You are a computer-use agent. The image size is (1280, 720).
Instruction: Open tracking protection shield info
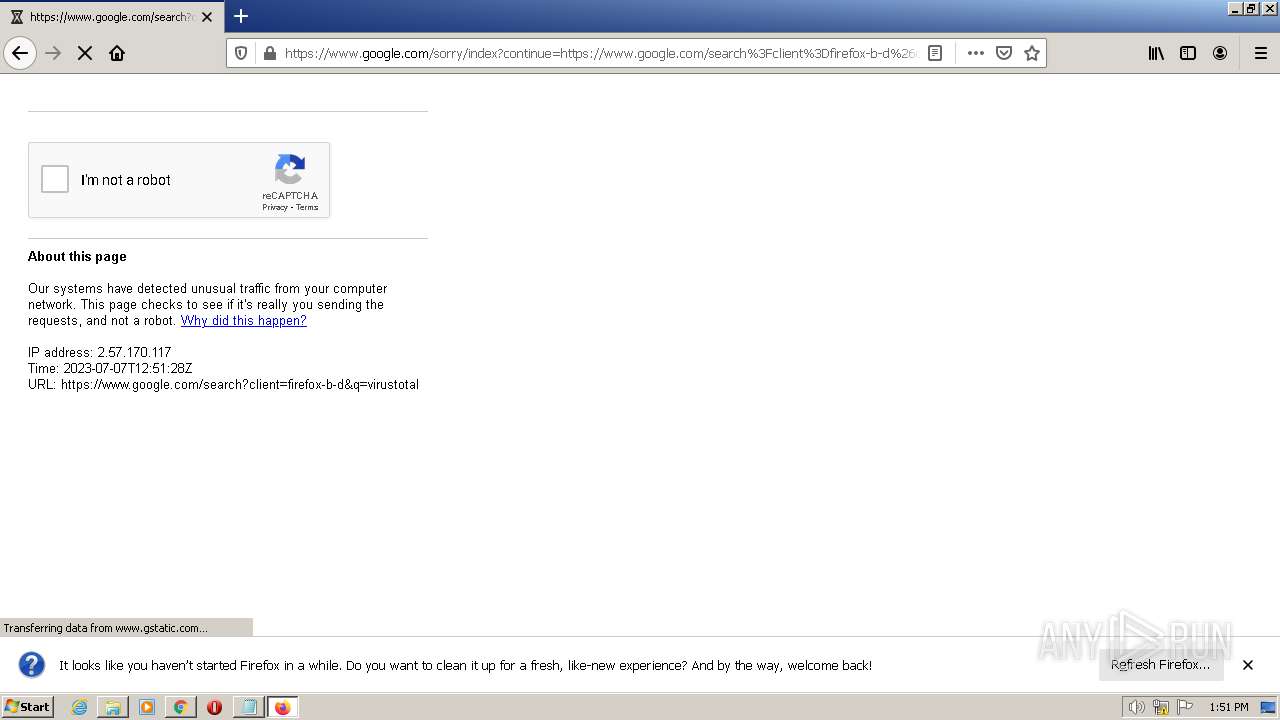coord(241,53)
